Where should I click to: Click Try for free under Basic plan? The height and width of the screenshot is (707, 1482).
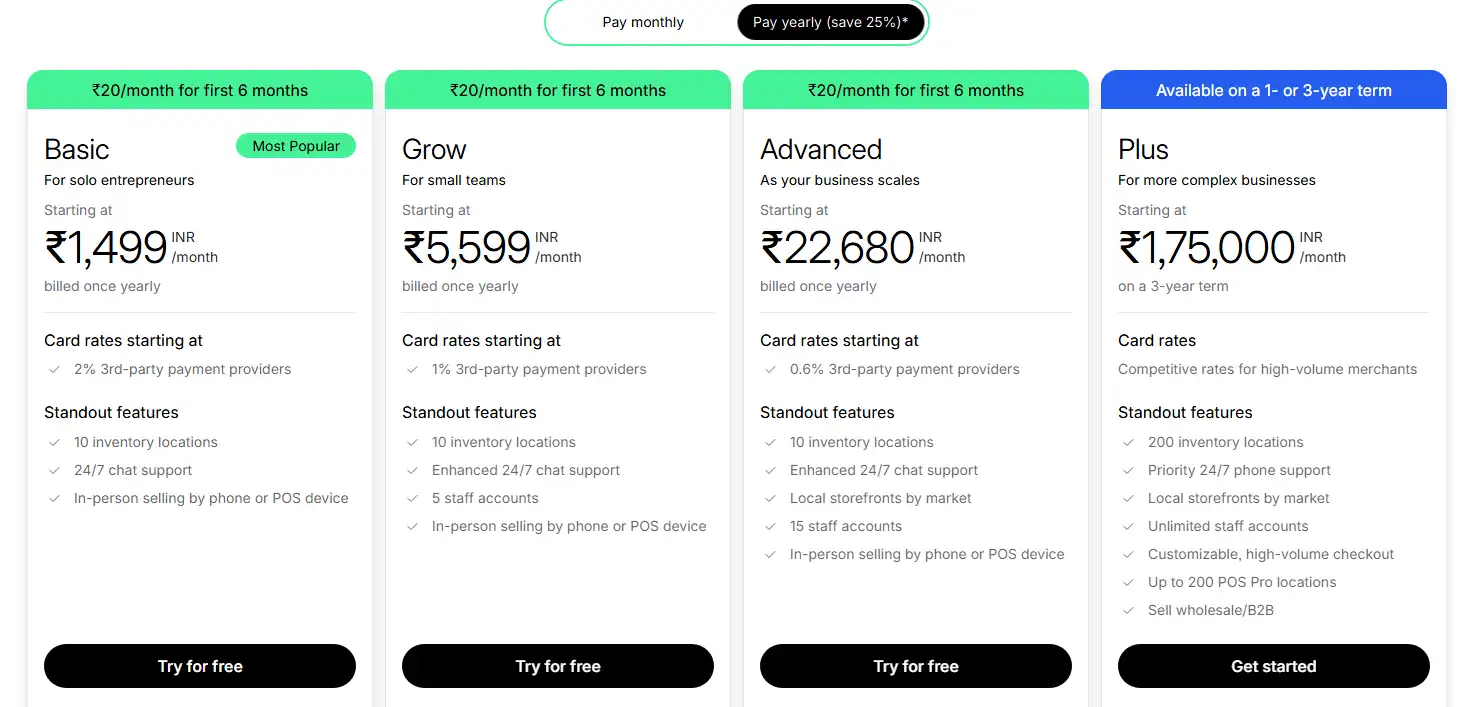(200, 666)
